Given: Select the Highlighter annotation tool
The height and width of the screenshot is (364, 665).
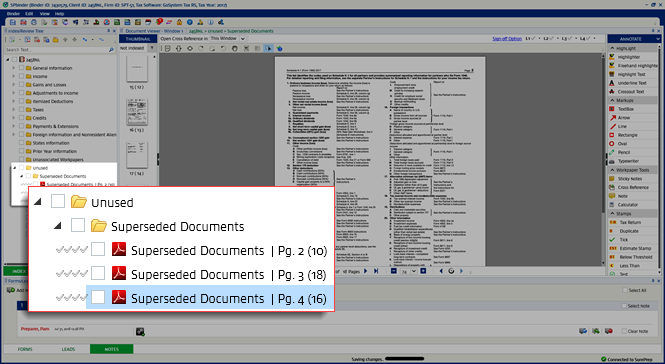Looking at the screenshot, I should pyautogui.click(x=633, y=57).
